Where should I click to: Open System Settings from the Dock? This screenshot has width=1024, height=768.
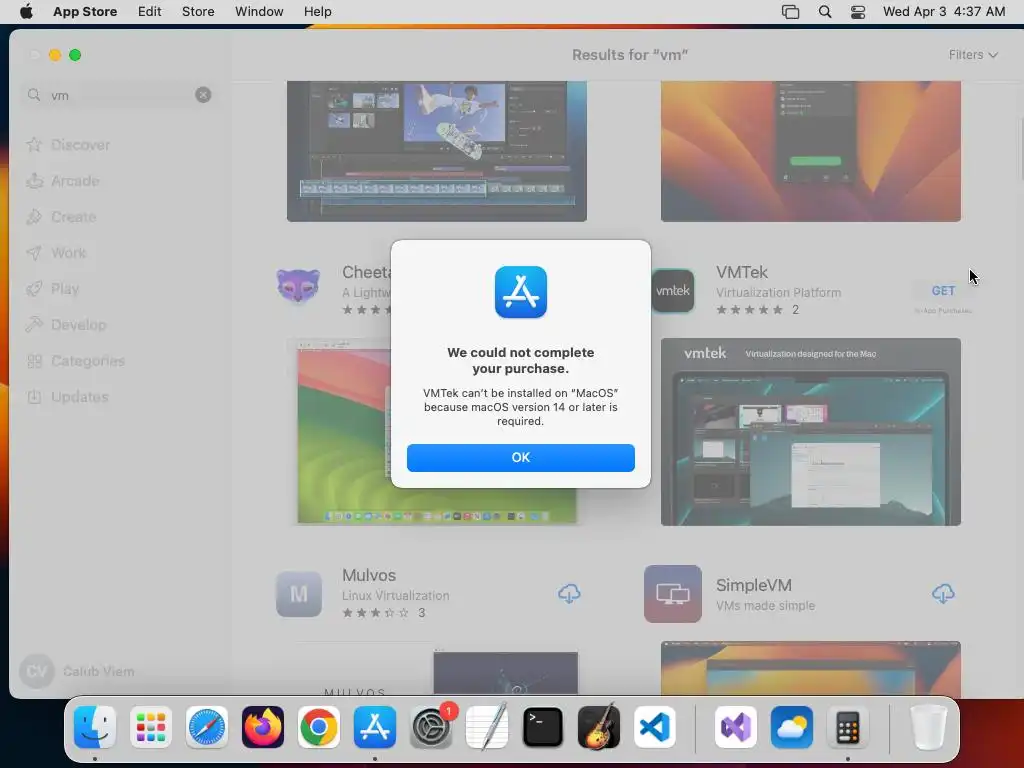pos(431,727)
